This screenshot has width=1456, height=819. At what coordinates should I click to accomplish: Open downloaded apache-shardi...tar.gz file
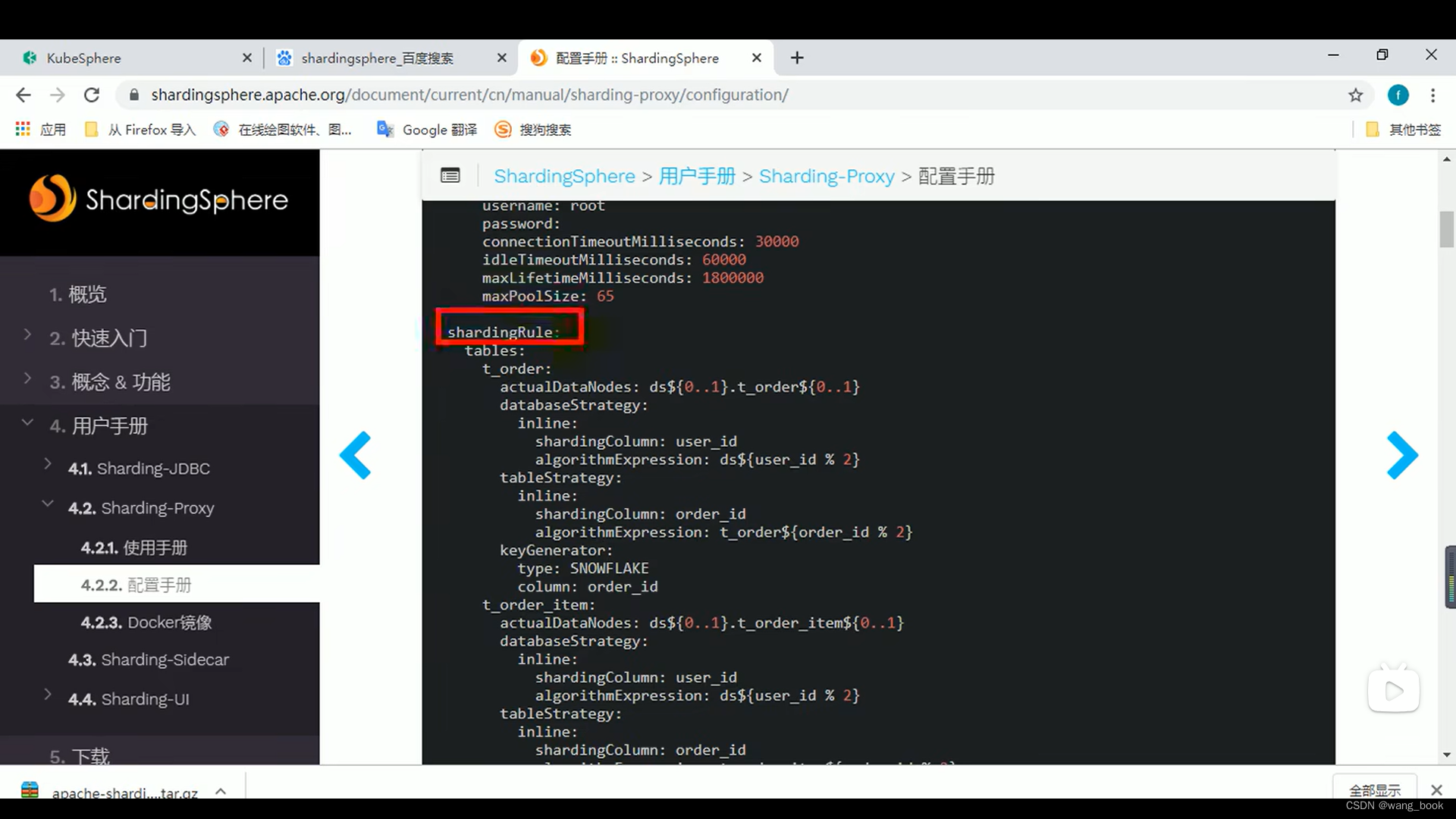point(110,792)
